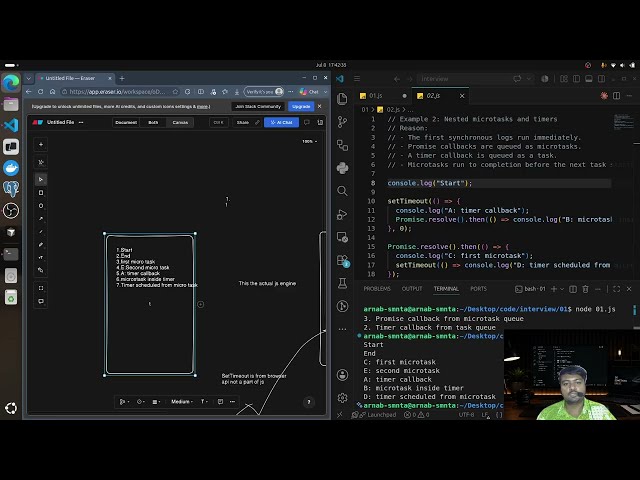Open the text style T dropdown

point(204,402)
